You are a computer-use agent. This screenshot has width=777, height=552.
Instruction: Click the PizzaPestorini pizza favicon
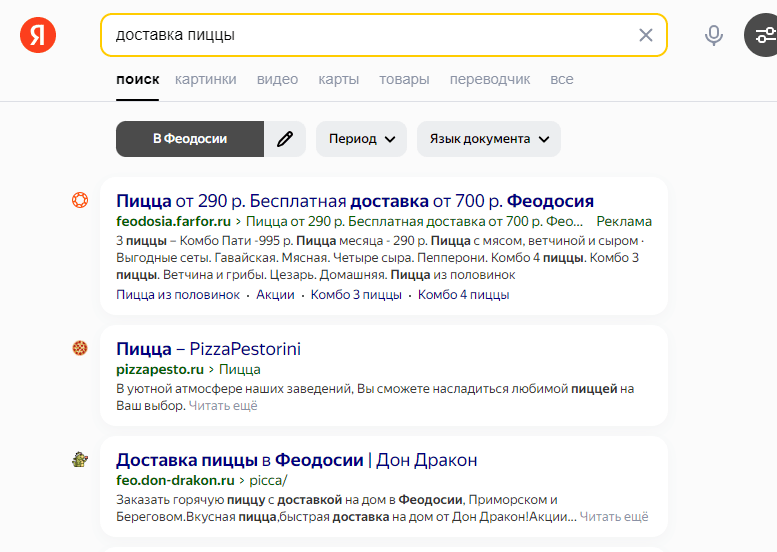(80, 348)
